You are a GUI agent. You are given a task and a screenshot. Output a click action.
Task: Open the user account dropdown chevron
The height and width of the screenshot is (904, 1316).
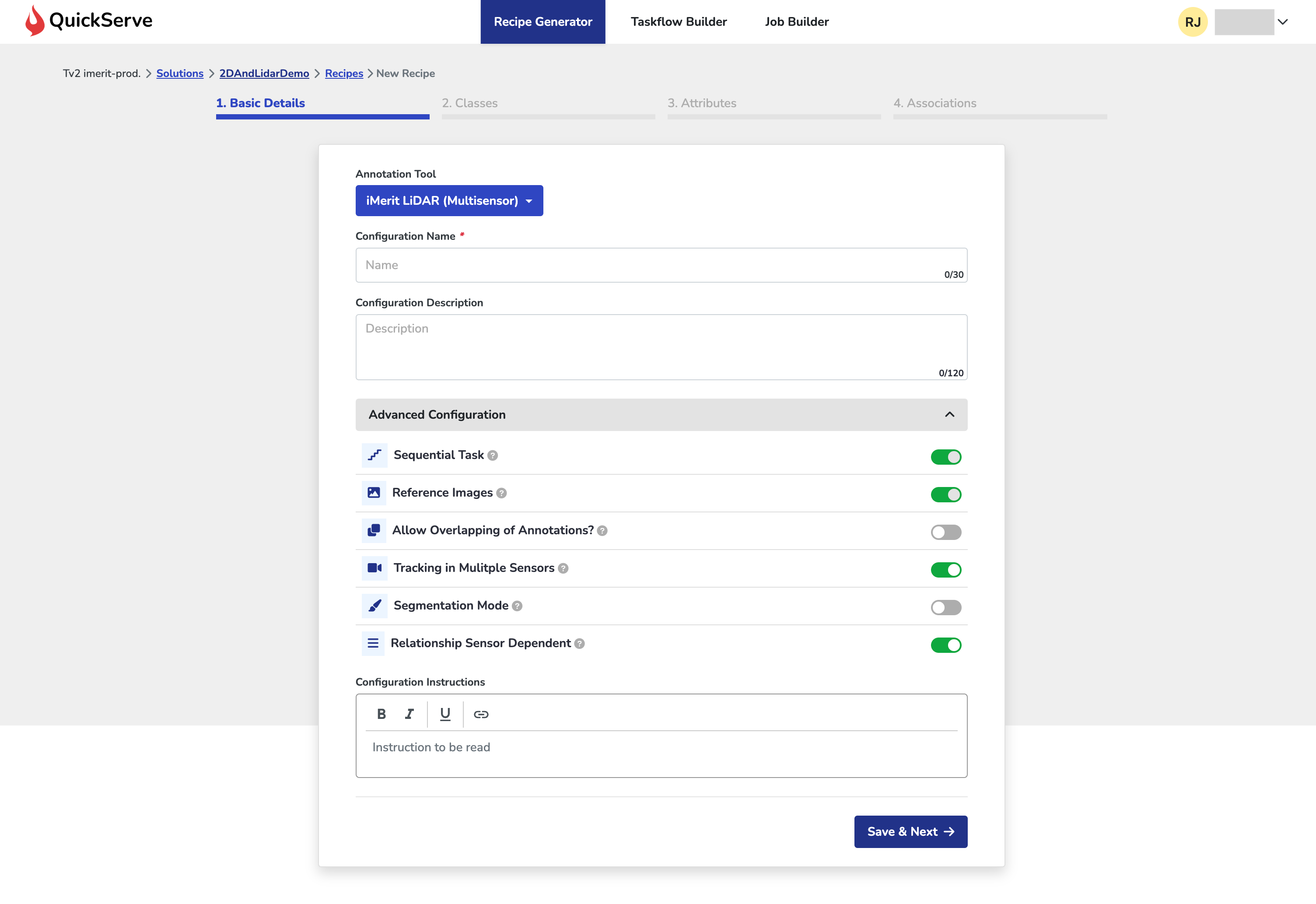(1283, 21)
